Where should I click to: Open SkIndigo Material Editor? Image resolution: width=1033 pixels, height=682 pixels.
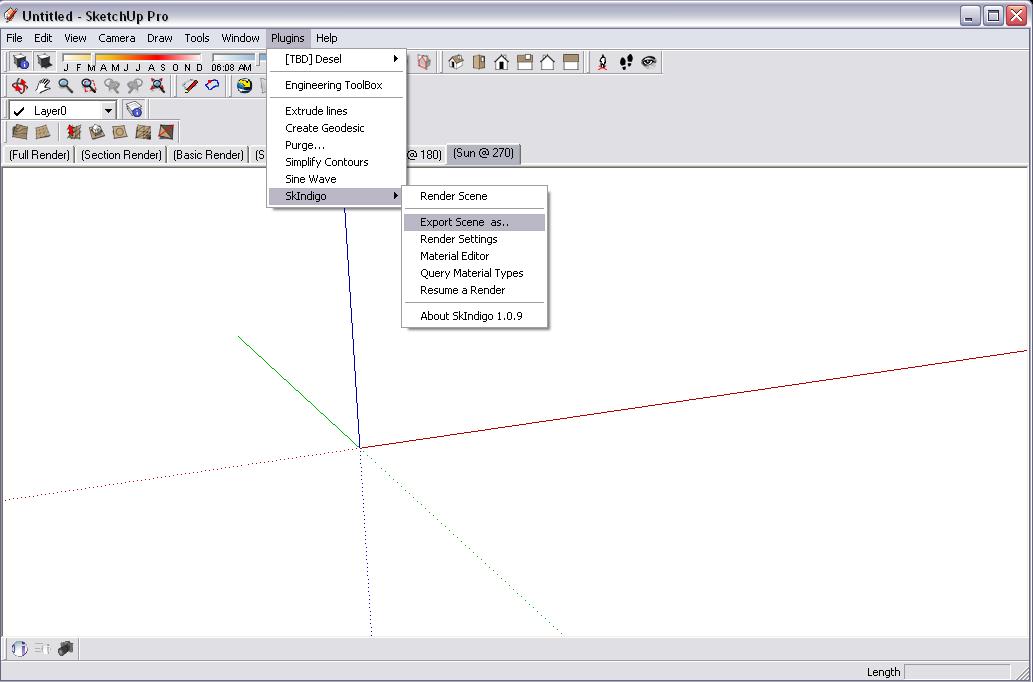[x=474, y=256]
